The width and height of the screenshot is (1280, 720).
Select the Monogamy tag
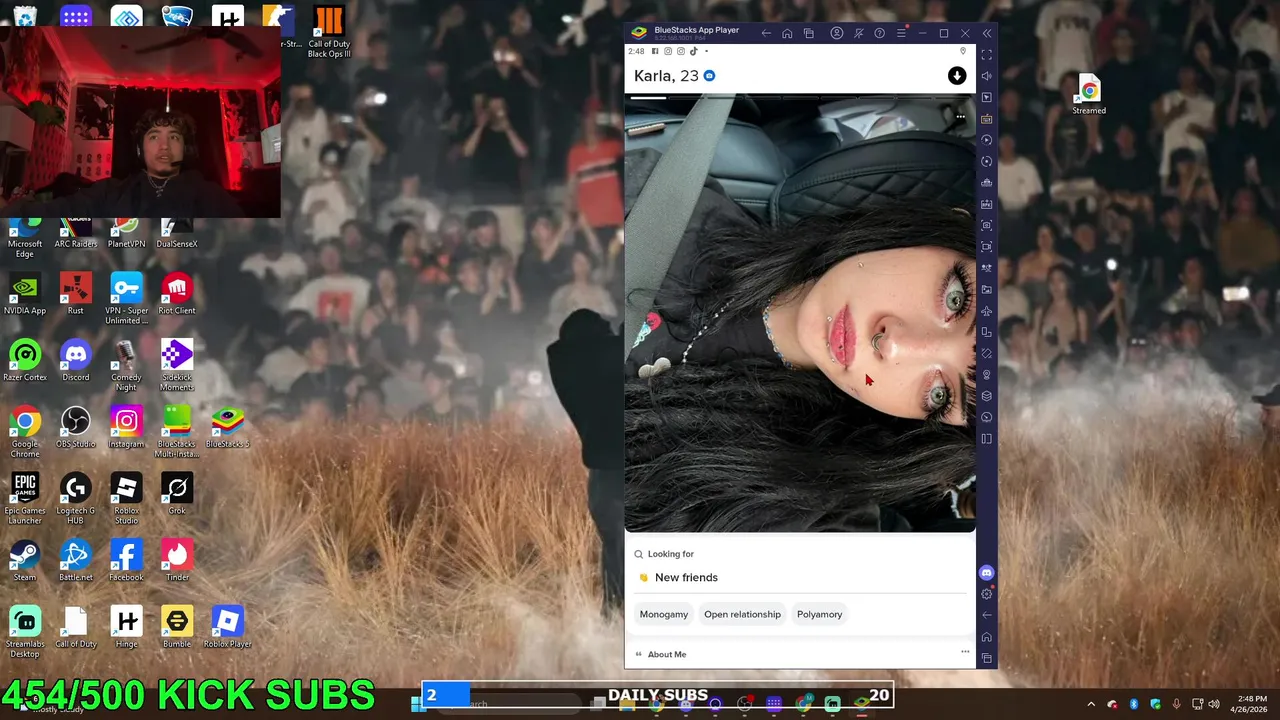coord(664,614)
